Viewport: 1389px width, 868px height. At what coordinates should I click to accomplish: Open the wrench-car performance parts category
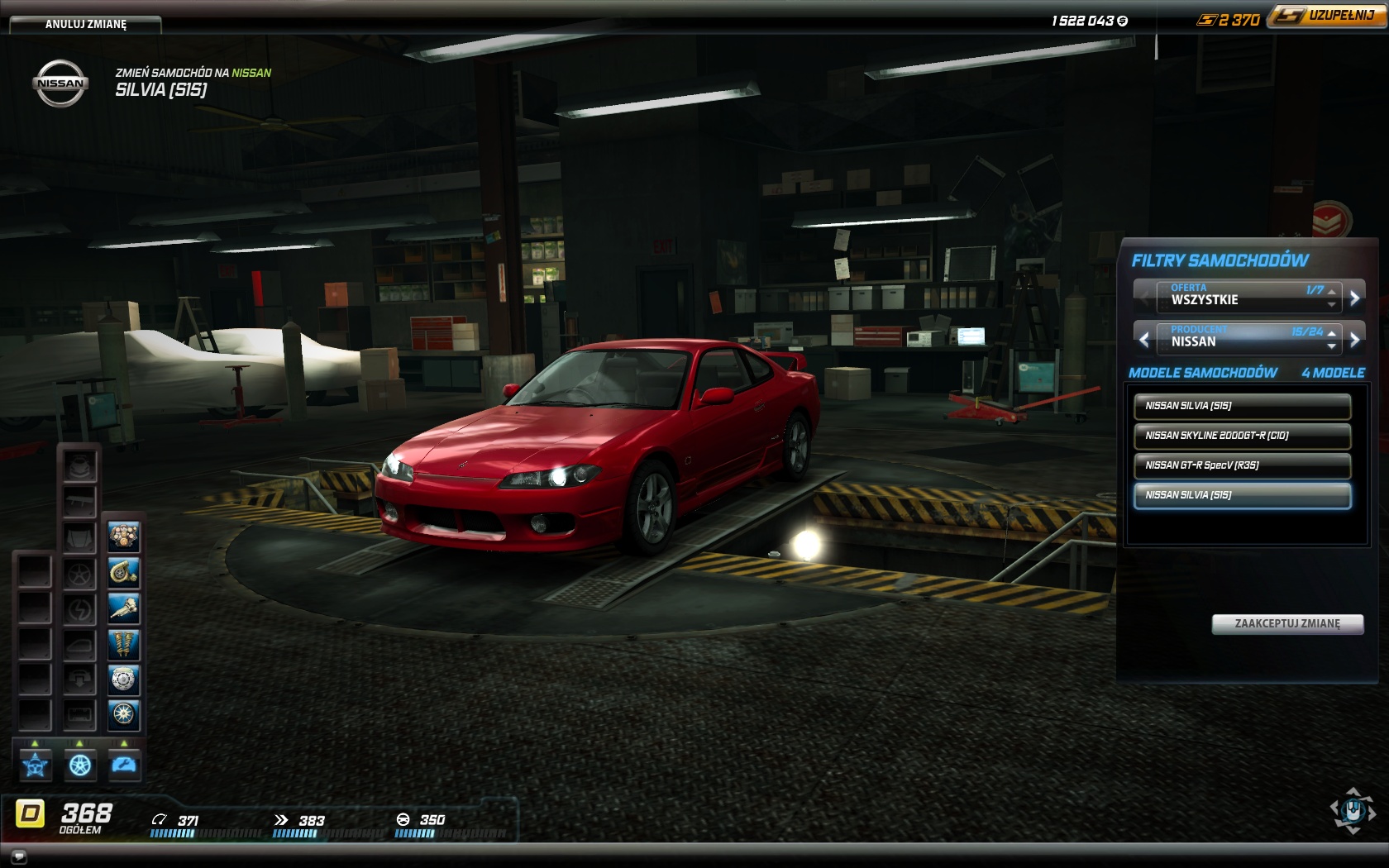124,765
